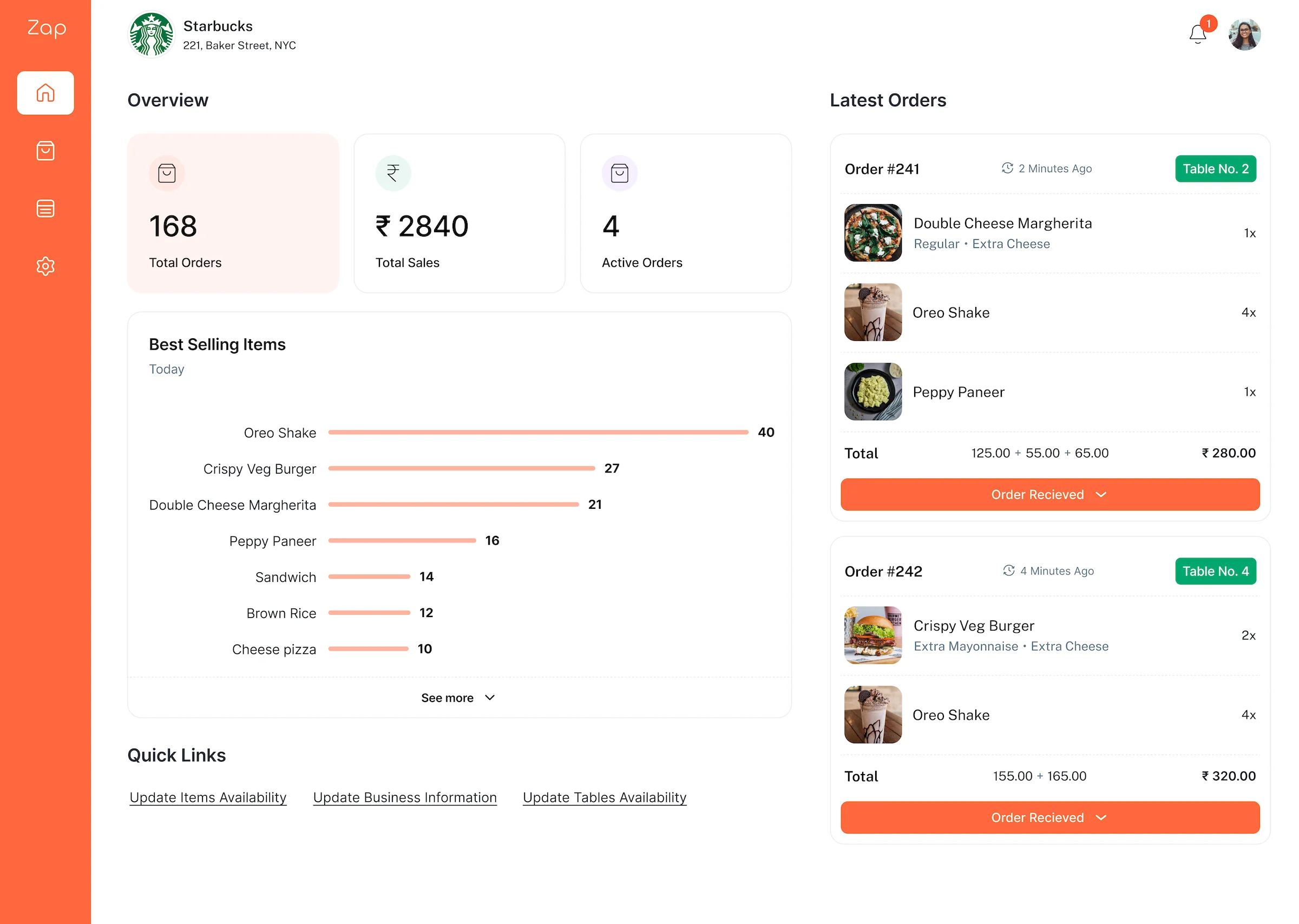Viewport: 1299px width, 924px height.
Task: Open Update Tables Availability link
Action: pyautogui.click(x=605, y=798)
